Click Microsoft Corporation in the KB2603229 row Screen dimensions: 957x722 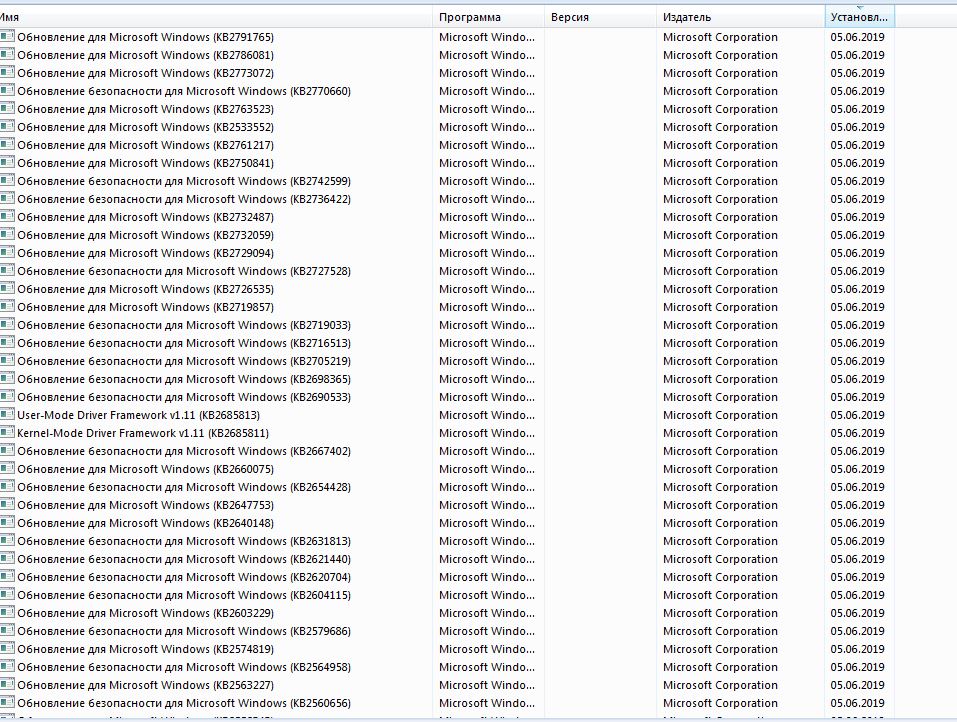tap(720, 613)
